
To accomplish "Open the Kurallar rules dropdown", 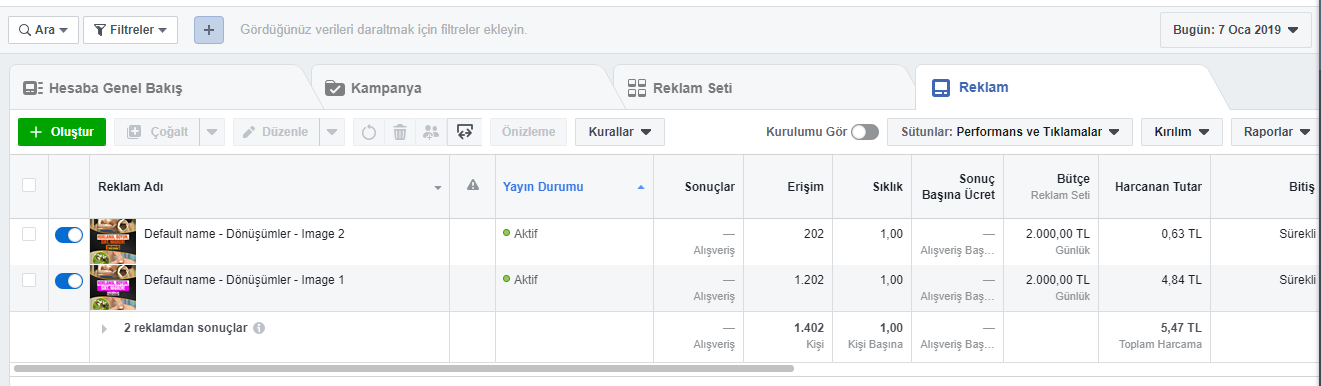I will (620, 132).
